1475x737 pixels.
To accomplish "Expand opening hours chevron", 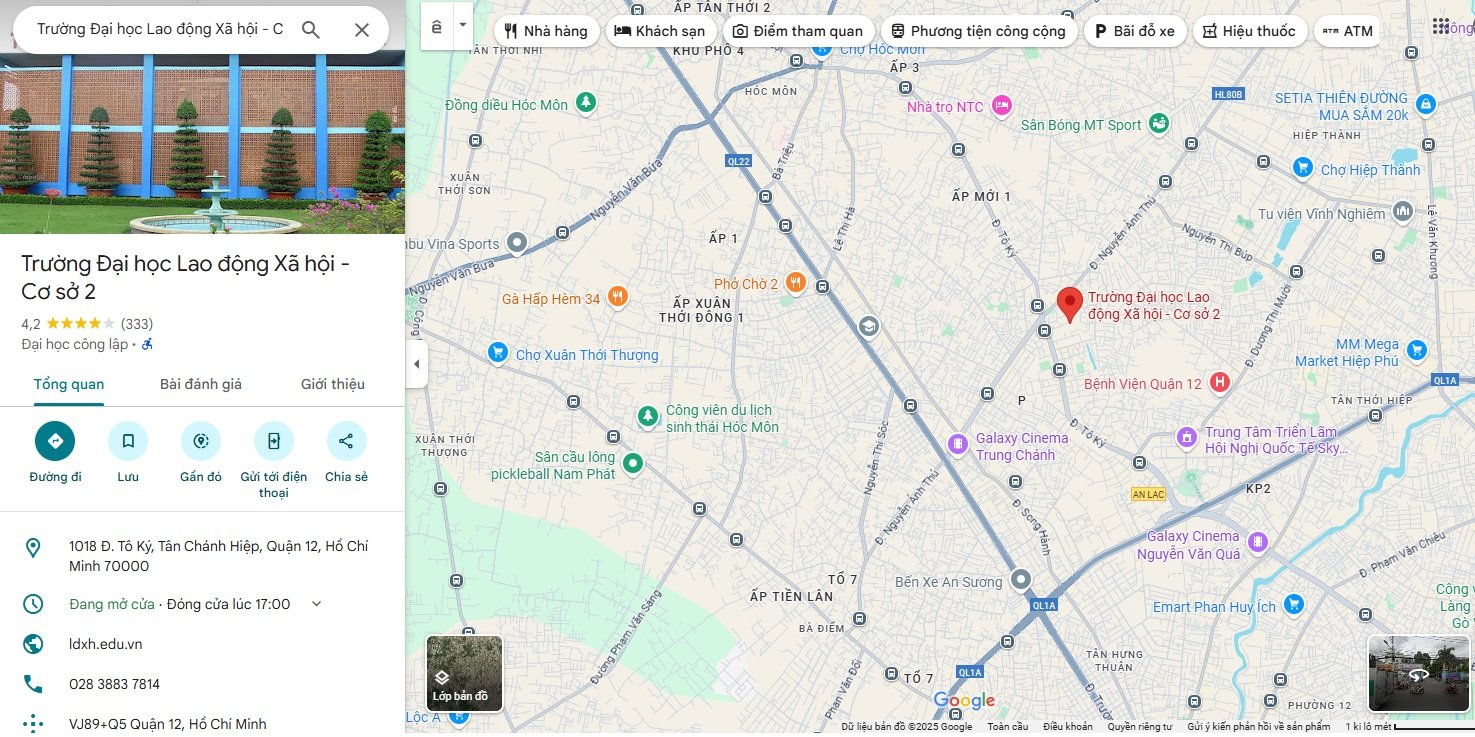I will click(317, 604).
